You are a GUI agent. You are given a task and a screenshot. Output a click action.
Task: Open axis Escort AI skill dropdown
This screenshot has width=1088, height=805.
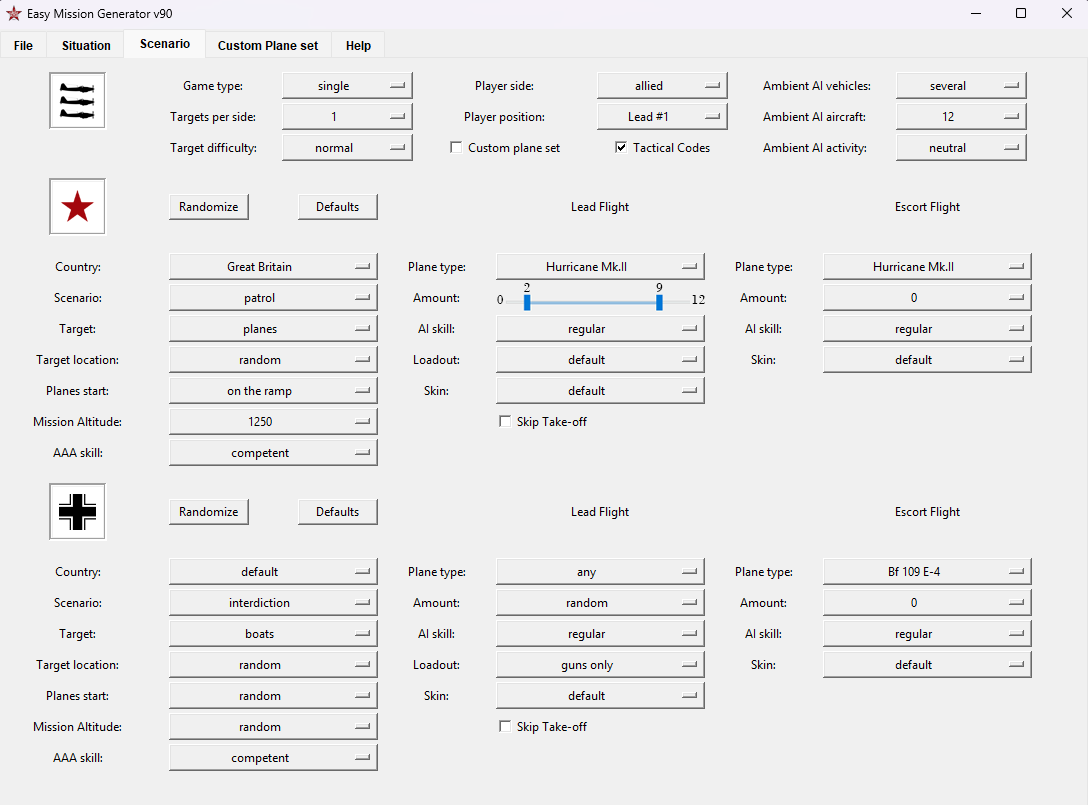tap(927, 634)
